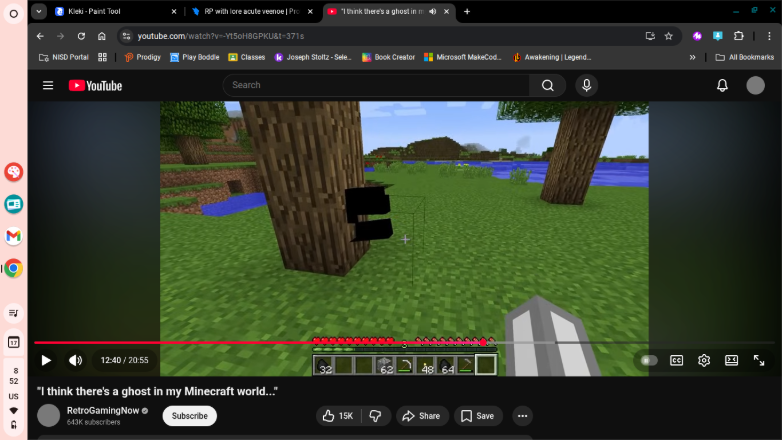Share this video
This screenshot has height=440, width=782.
pyautogui.click(x=420, y=416)
